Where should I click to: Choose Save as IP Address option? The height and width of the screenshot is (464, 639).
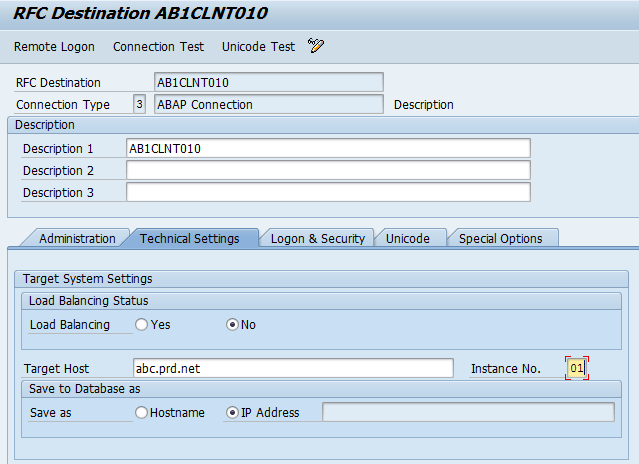[x=234, y=413]
